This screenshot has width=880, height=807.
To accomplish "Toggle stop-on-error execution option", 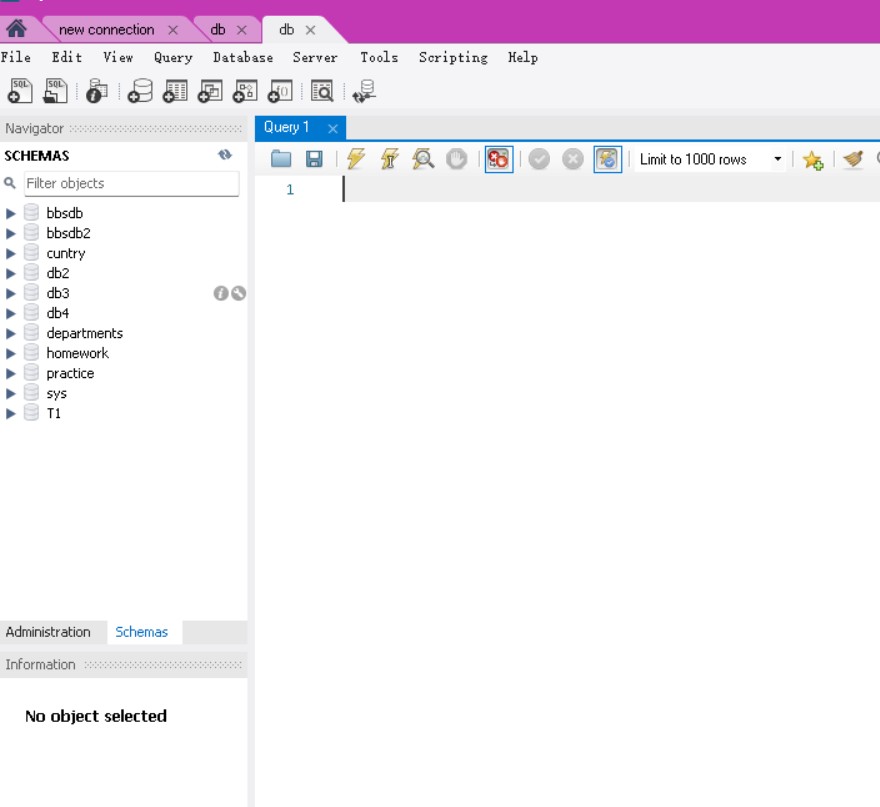I will coord(499,159).
